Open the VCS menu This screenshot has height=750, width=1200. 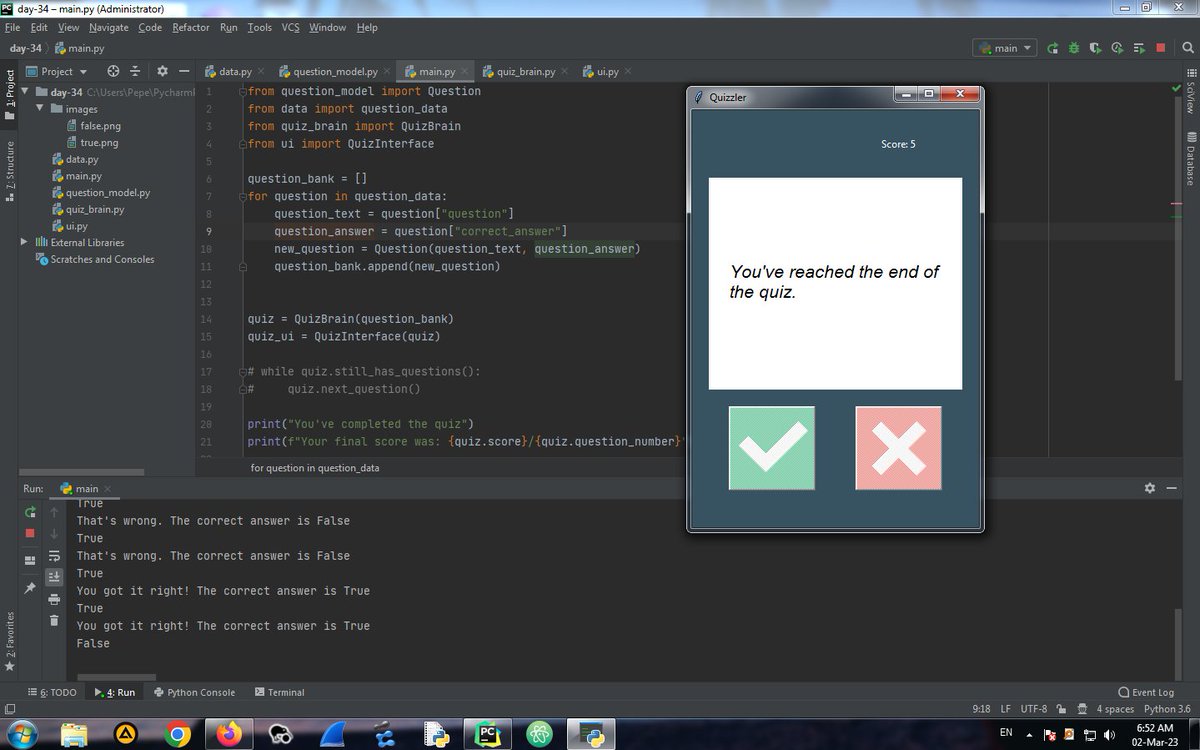[x=290, y=27]
